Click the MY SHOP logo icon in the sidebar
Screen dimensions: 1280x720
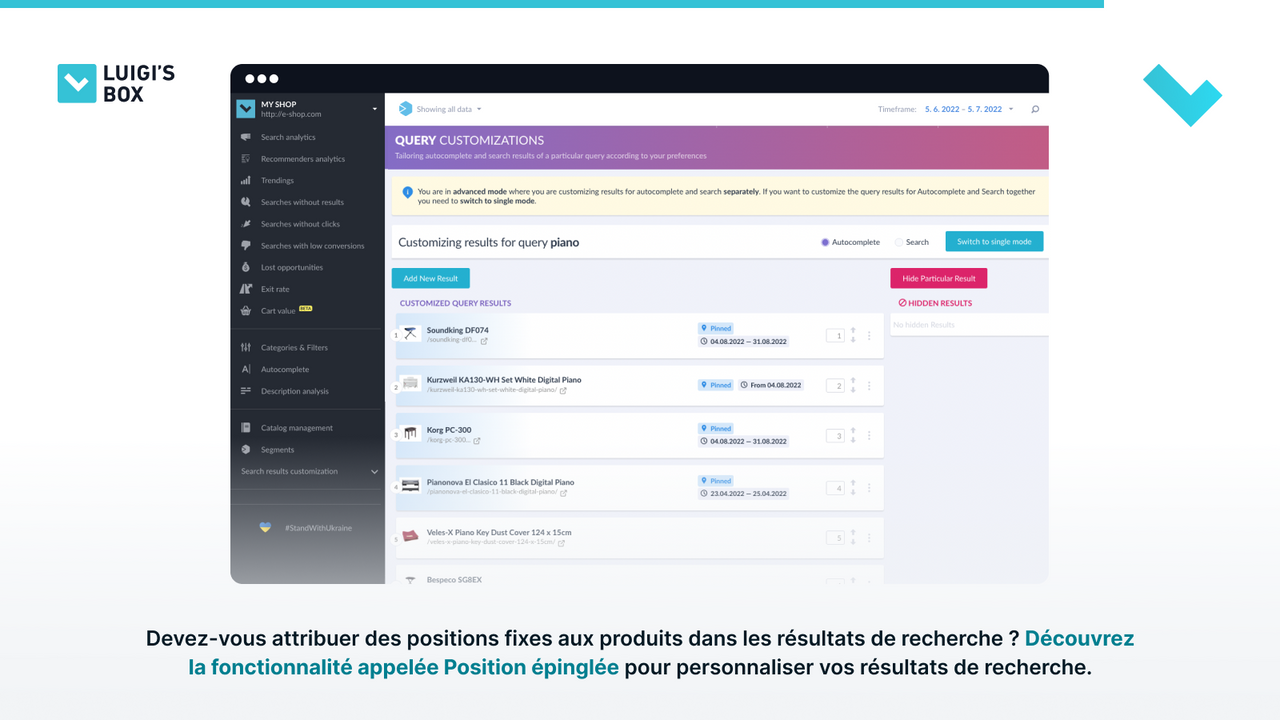coord(245,108)
